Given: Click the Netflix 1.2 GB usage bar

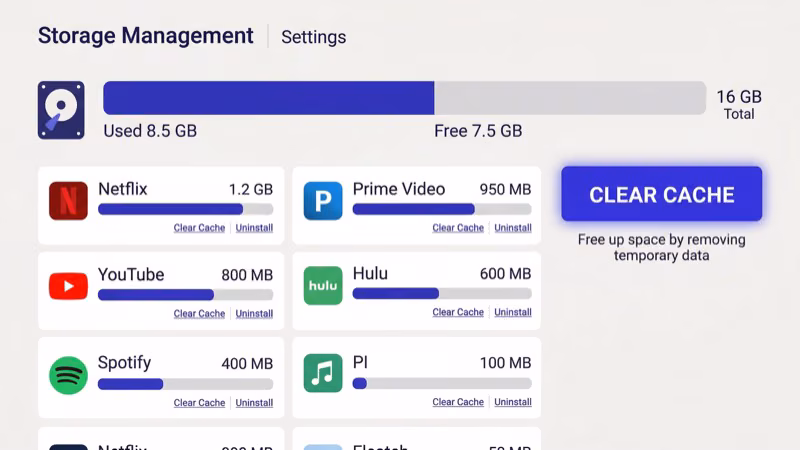Looking at the screenshot, I should coord(186,209).
